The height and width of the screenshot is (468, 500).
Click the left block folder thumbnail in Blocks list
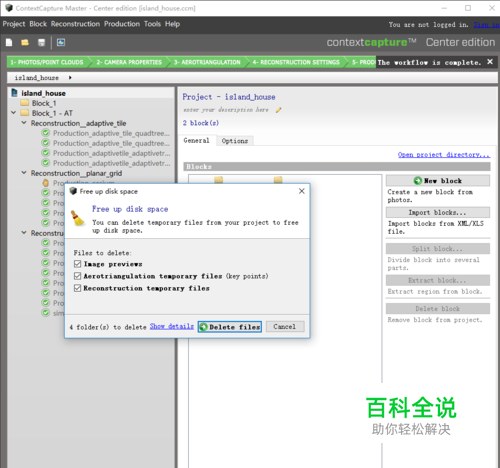tap(219, 180)
